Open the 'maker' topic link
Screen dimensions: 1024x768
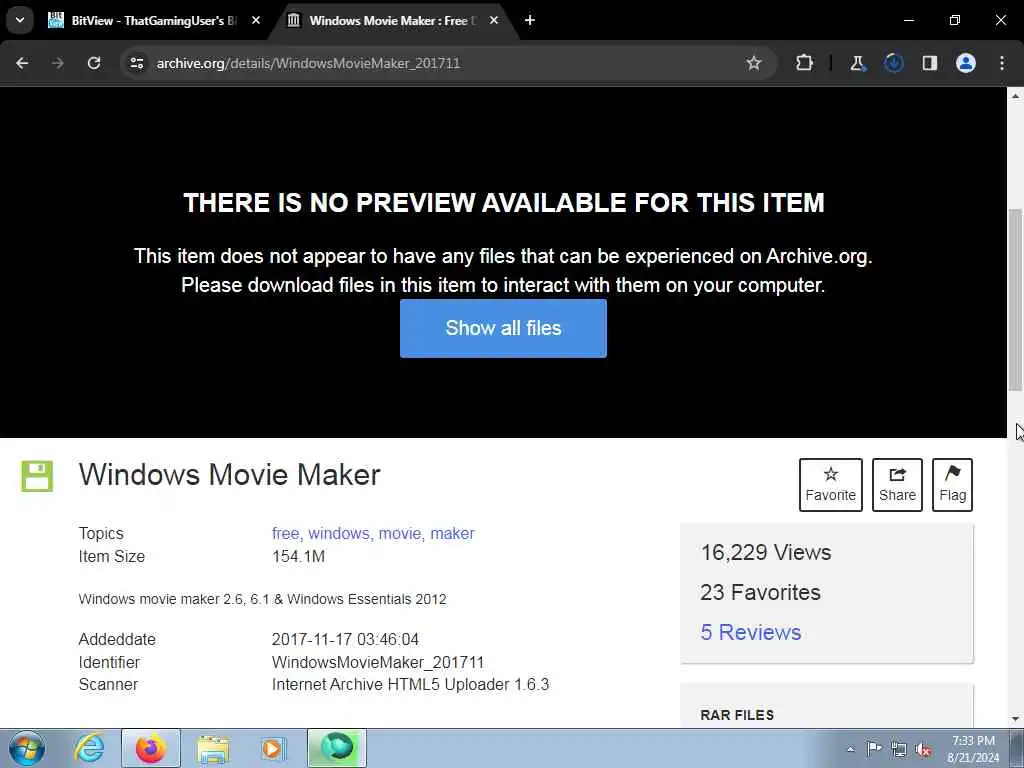pyautogui.click(x=453, y=534)
